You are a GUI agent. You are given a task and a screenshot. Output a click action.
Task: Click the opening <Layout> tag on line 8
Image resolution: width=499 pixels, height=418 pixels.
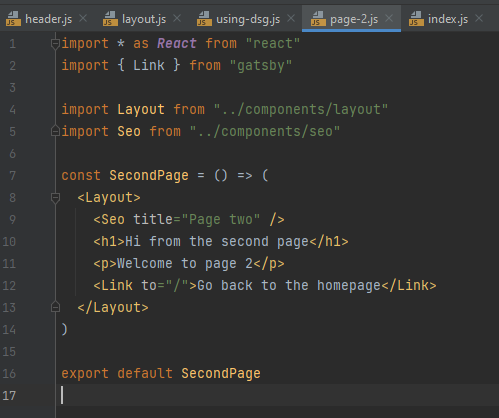tap(109, 198)
